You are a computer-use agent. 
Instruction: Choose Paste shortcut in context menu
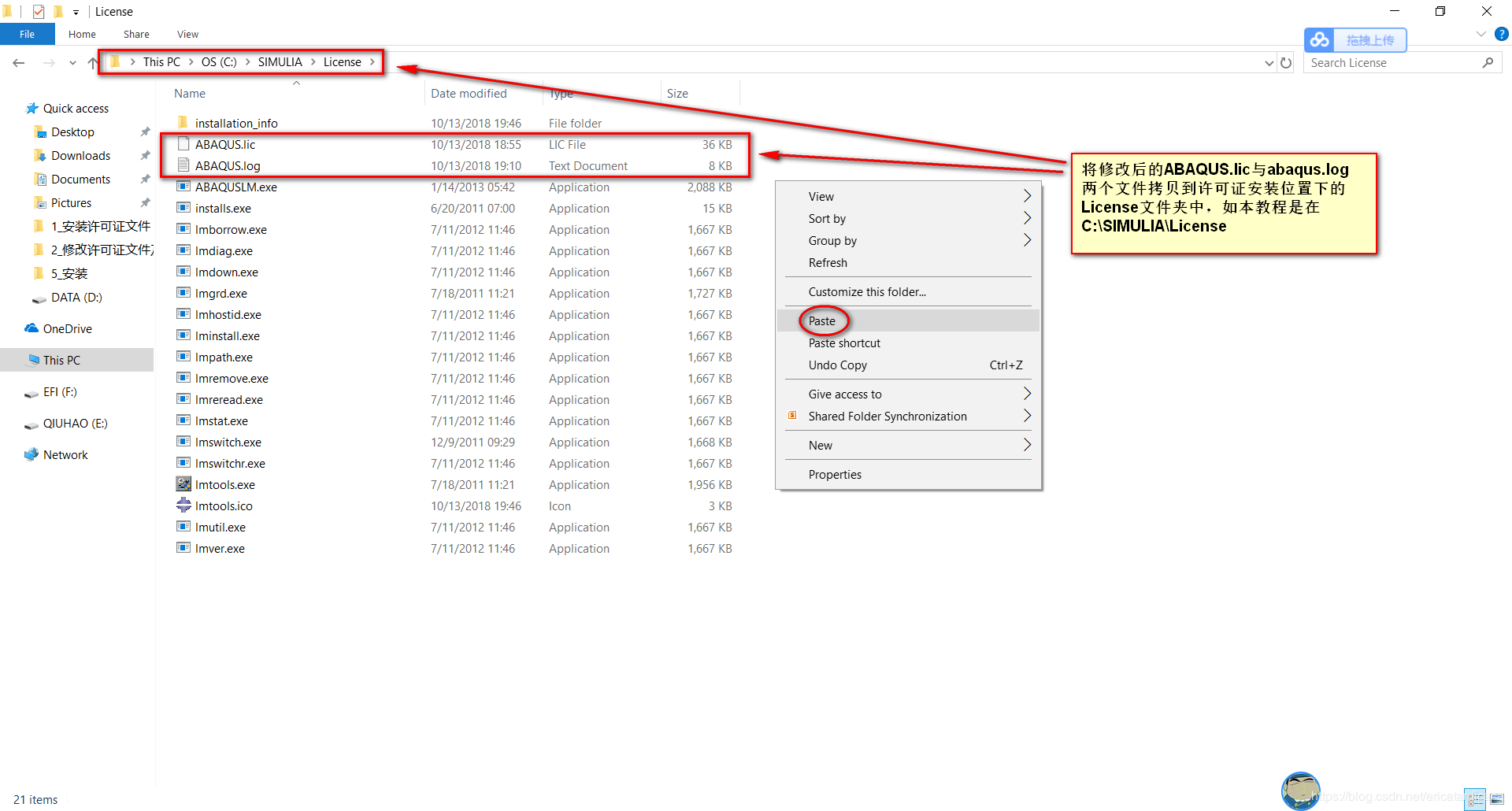(908, 343)
